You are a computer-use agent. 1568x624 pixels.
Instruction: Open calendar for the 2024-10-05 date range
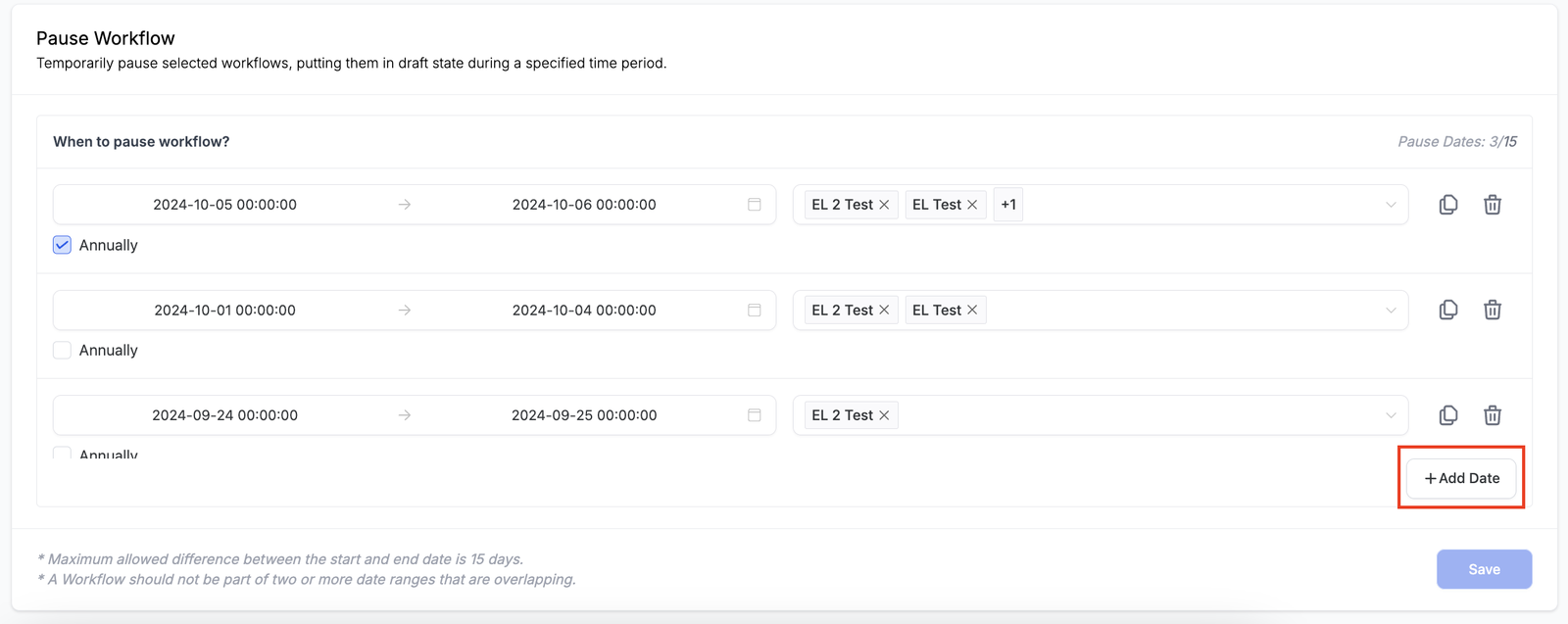[x=755, y=205]
